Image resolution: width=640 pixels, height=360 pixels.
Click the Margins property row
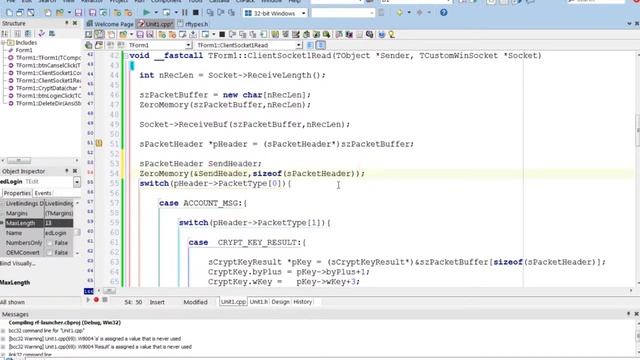pos(37,213)
